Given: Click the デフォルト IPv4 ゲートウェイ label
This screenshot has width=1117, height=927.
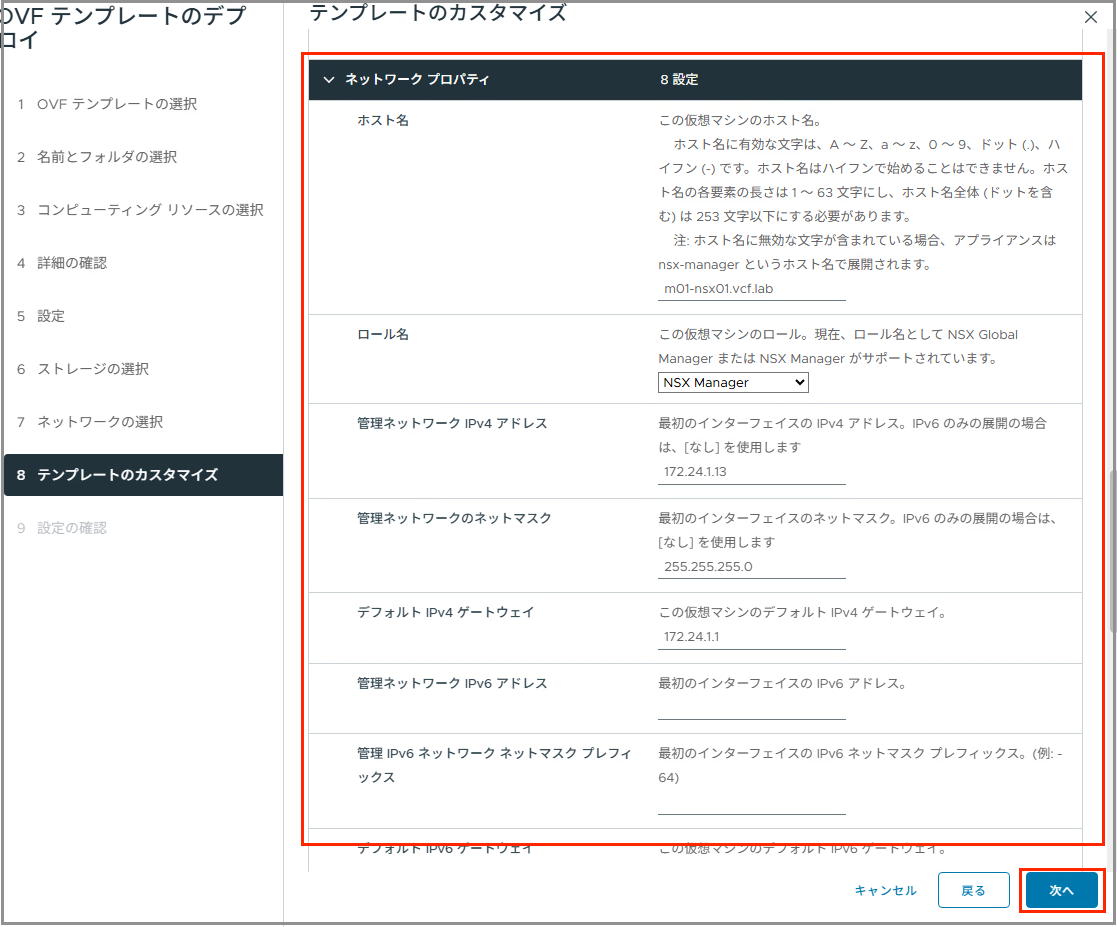Looking at the screenshot, I should pos(445,612).
